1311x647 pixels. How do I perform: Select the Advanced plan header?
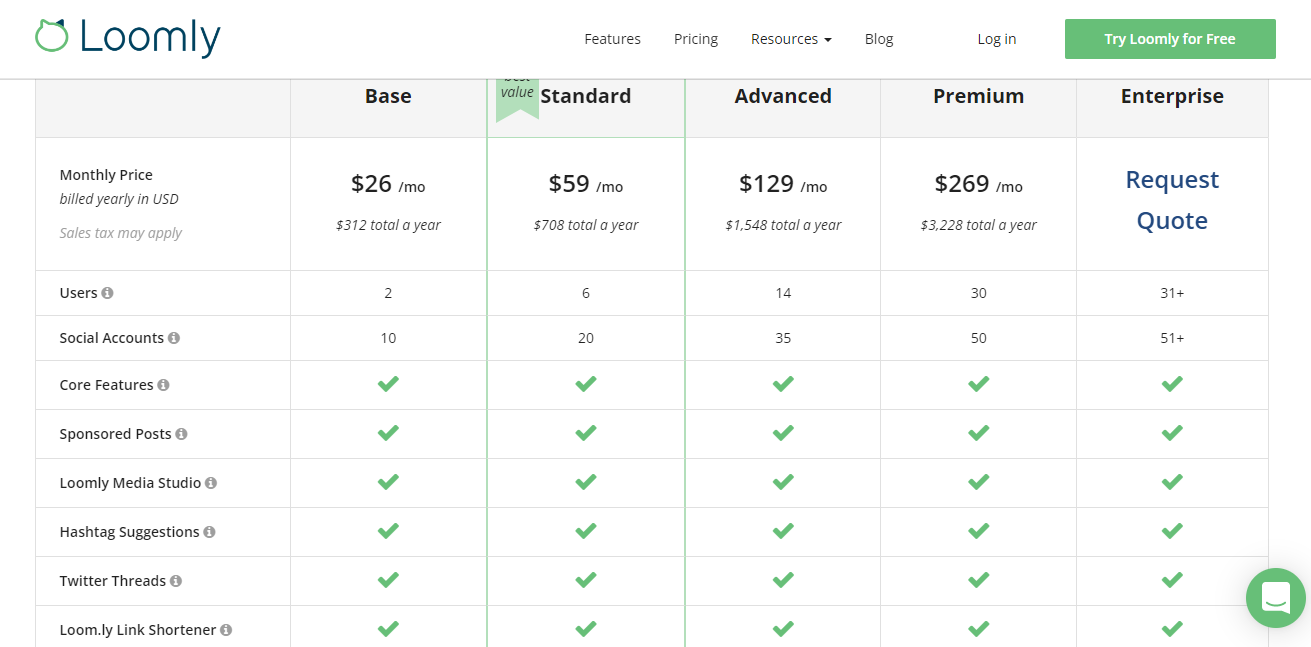783,96
